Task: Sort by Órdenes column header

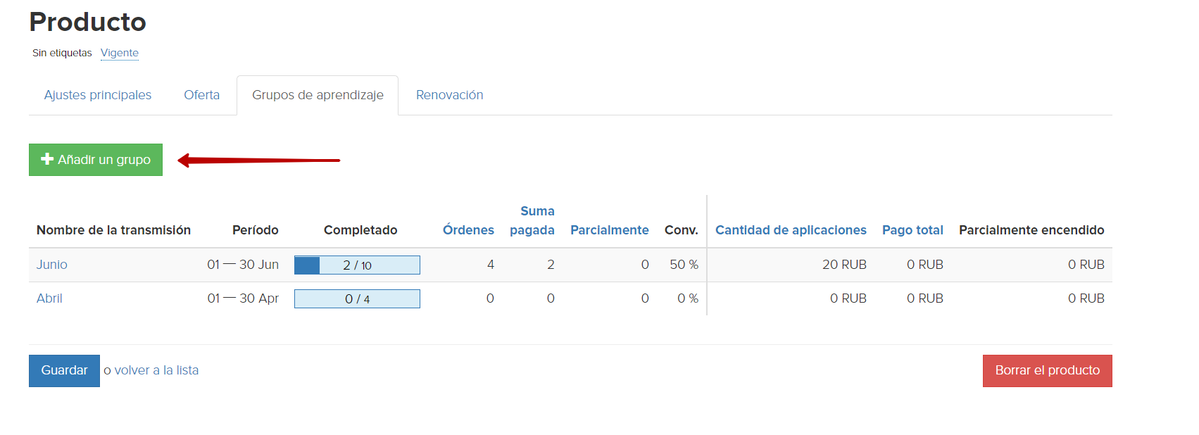Action: pos(468,230)
